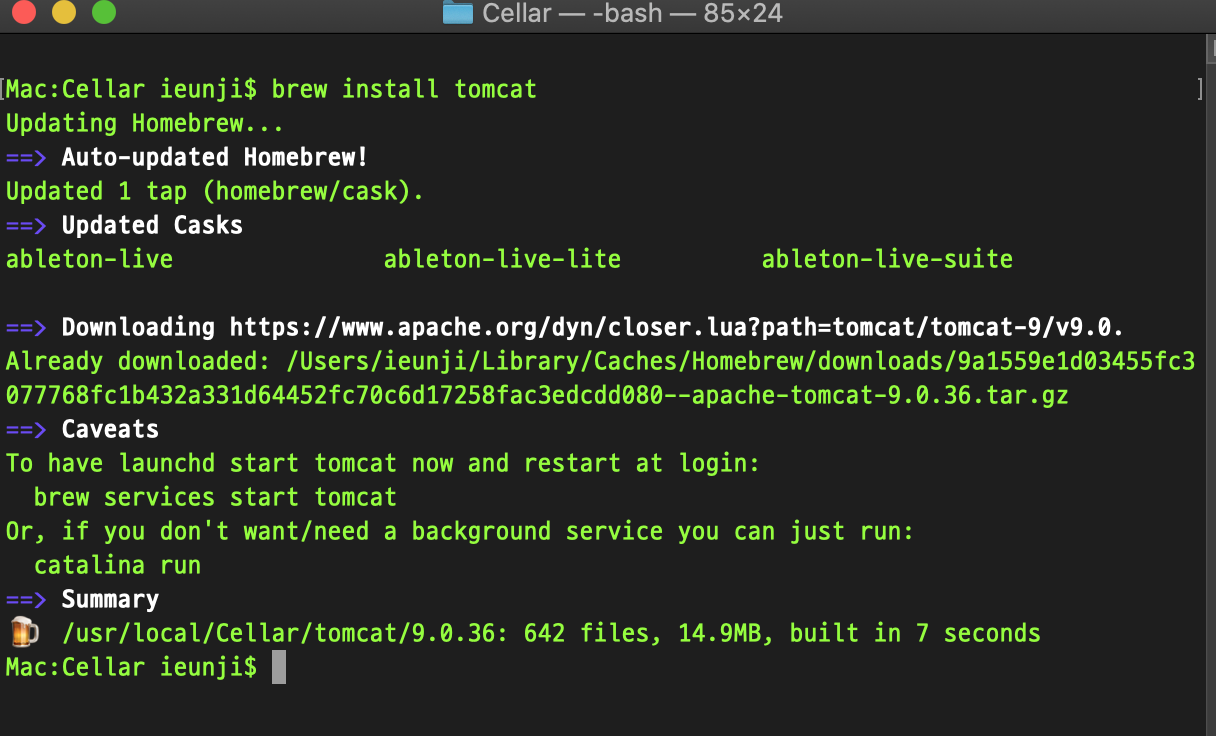1216x736 pixels.
Task: Click 'built in 7 seconds' text
Action: (x=915, y=633)
